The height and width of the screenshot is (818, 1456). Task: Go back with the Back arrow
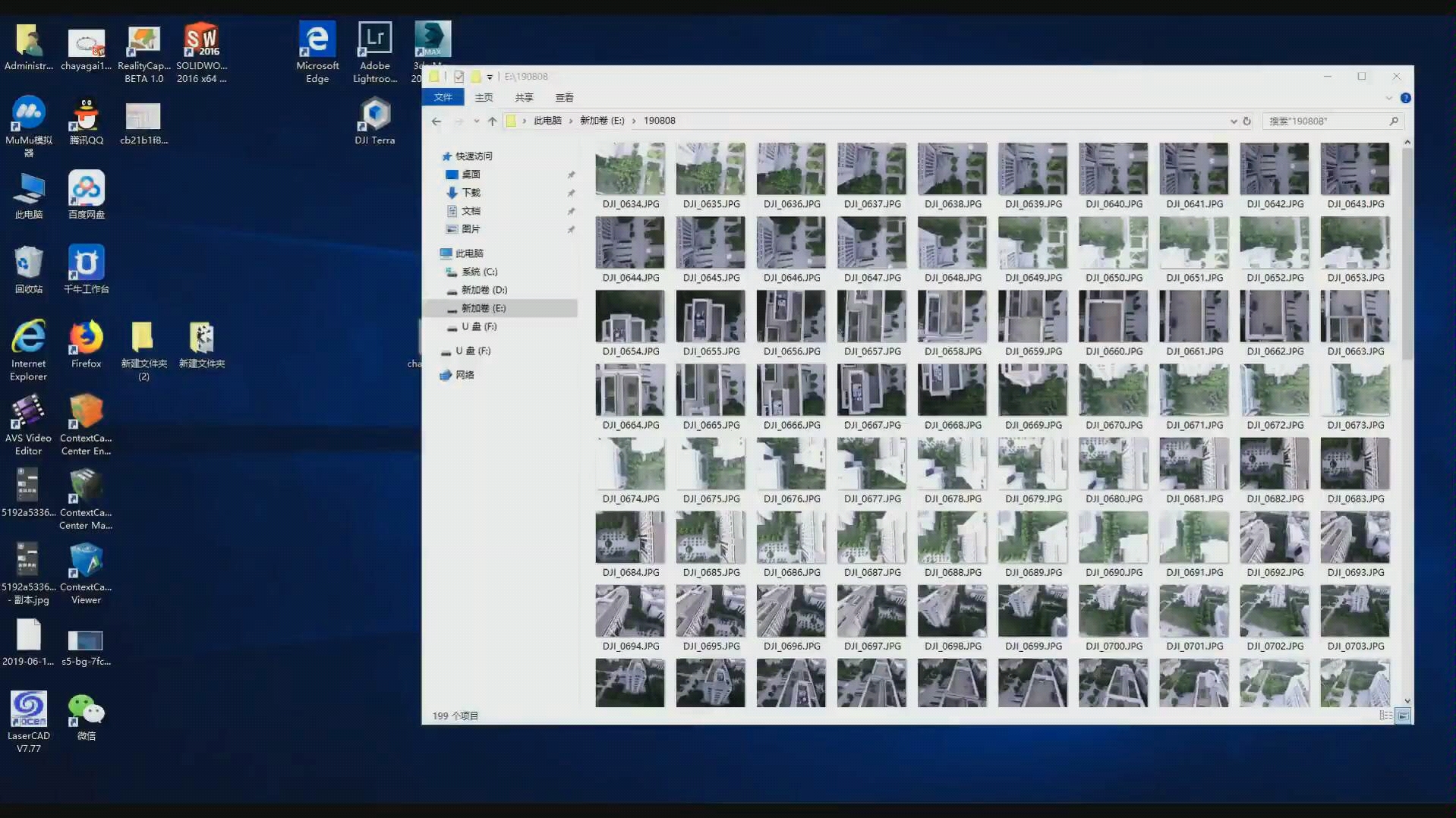[436, 121]
